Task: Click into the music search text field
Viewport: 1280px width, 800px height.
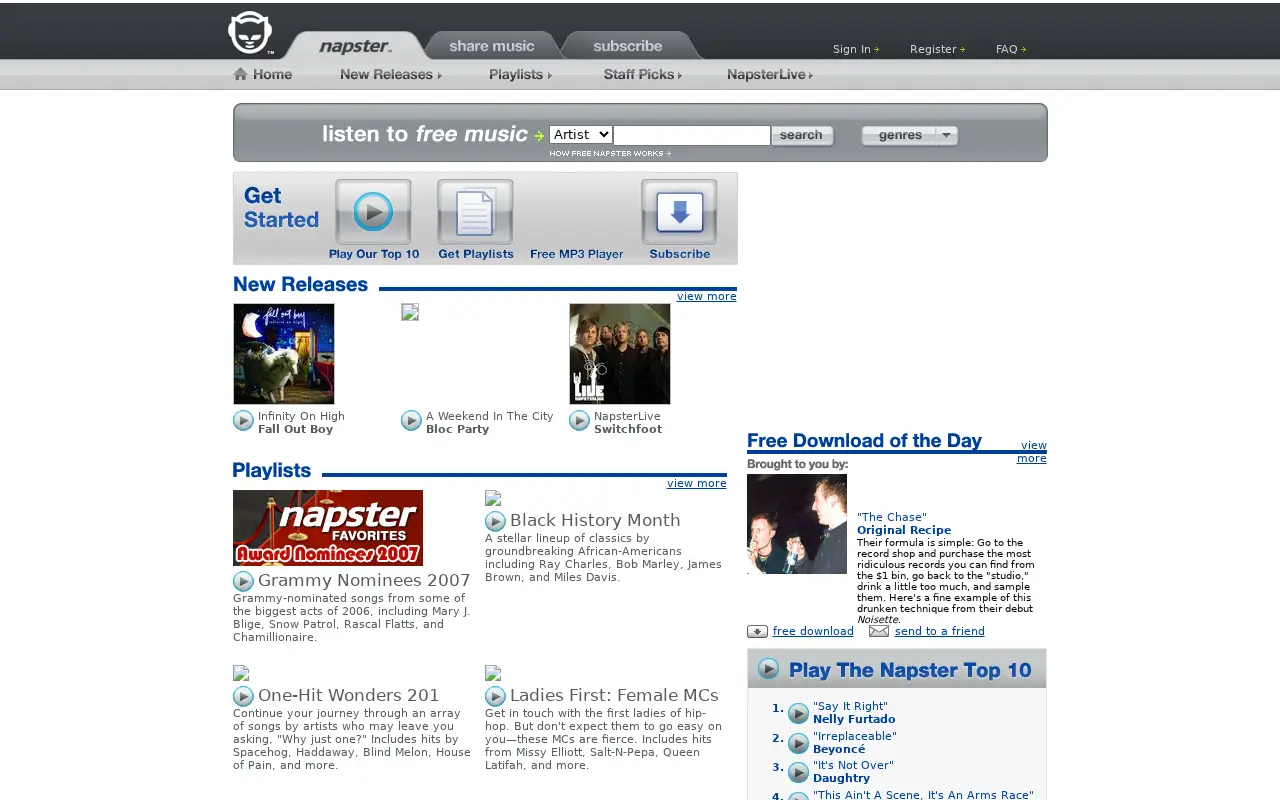Action: point(692,135)
